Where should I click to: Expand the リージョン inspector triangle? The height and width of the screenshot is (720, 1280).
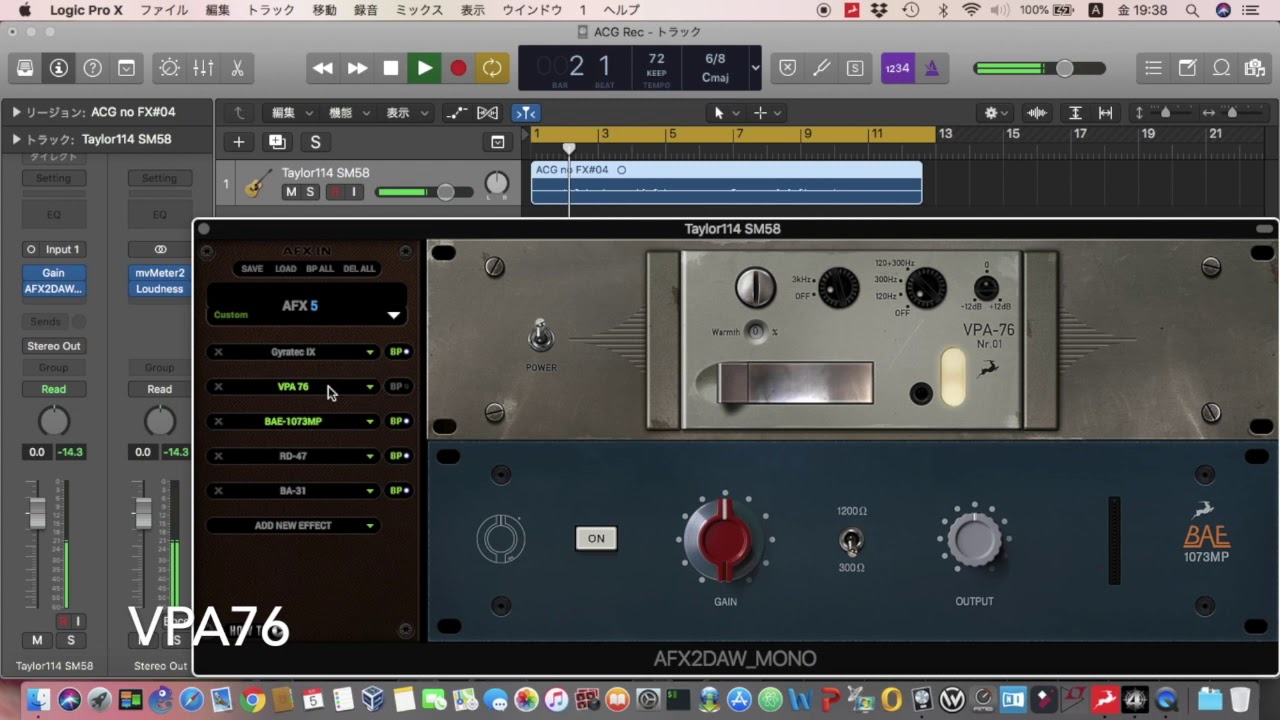(x=17, y=113)
